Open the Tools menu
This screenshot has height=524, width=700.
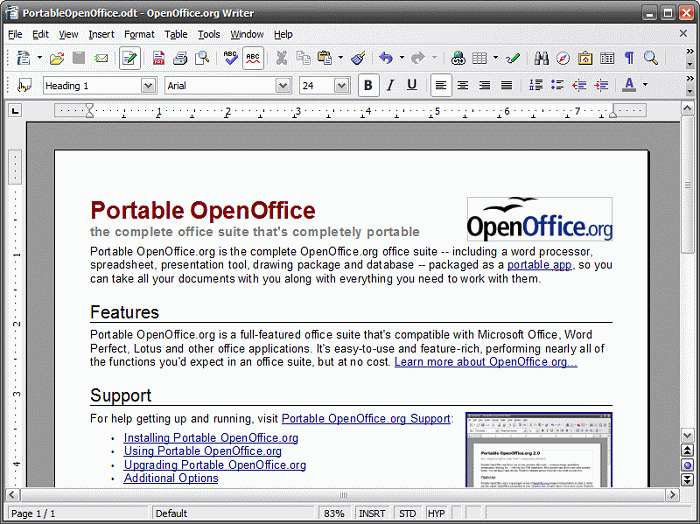pos(209,34)
